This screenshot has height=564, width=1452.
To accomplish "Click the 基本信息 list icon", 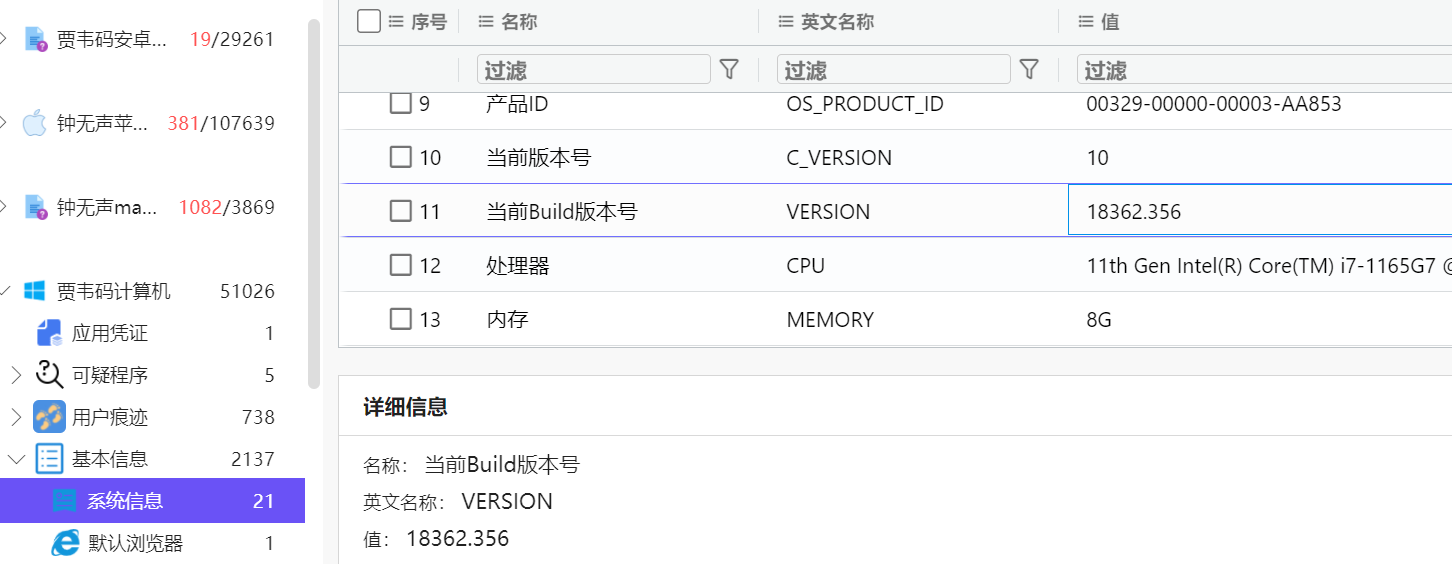I will [49, 459].
